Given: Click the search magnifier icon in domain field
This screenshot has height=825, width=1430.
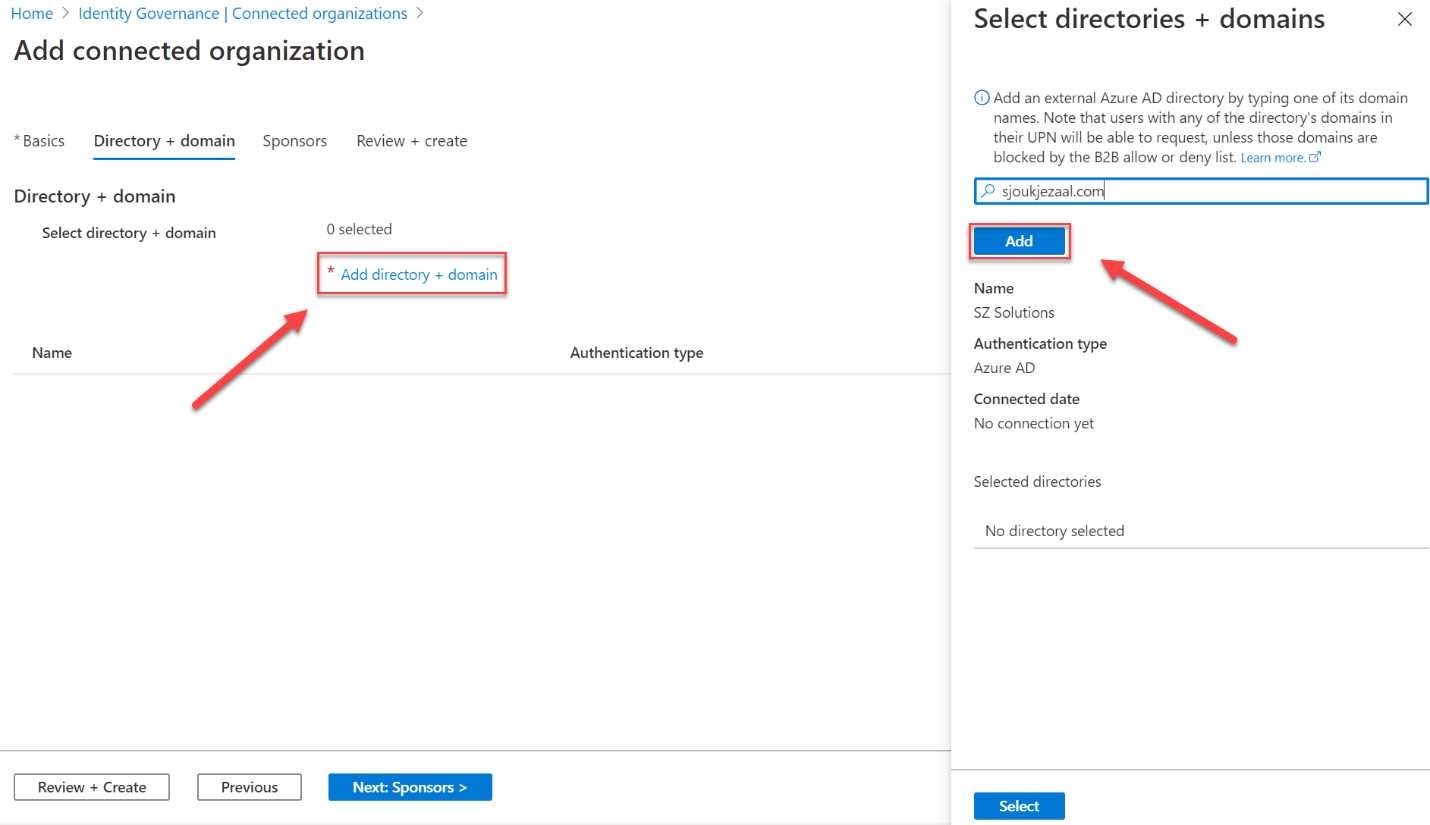Looking at the screenshot, I should click(x=988, y=191).
